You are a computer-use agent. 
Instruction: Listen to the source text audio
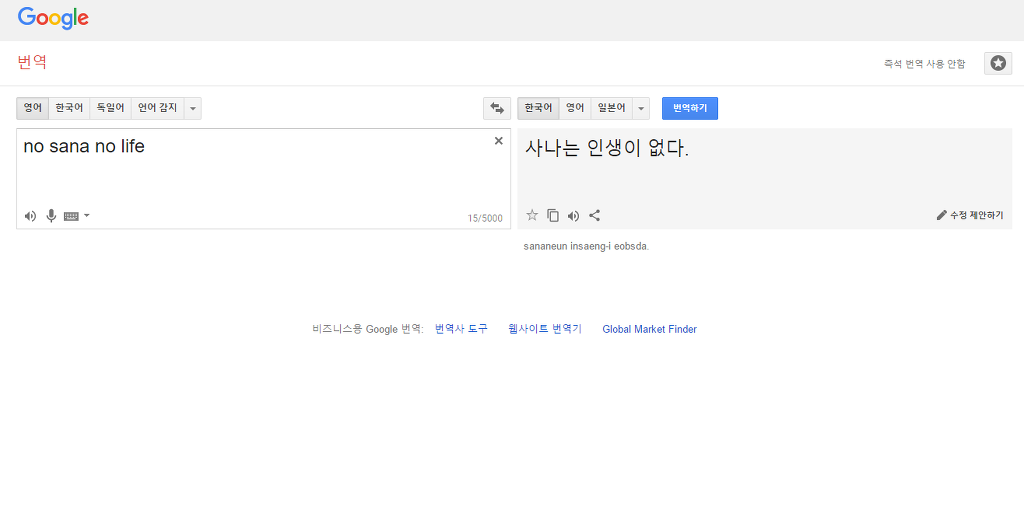(30, 216)
